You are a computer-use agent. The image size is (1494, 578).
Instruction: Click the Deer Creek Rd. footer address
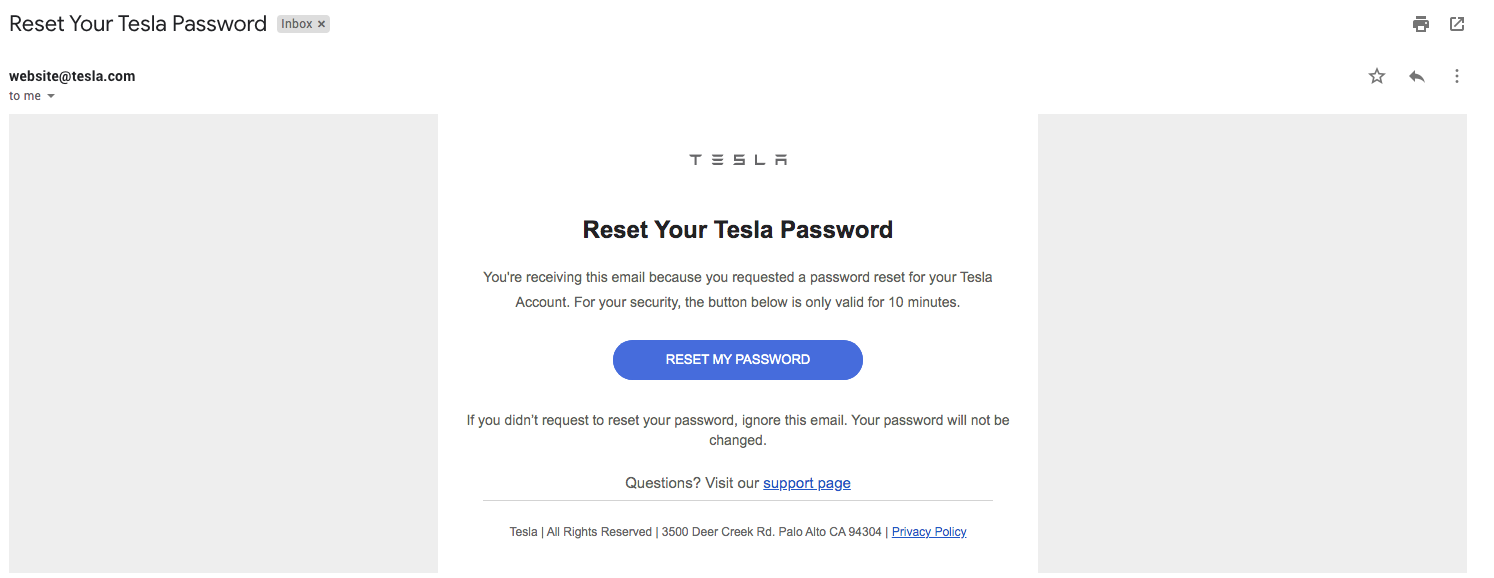(772, 532)
